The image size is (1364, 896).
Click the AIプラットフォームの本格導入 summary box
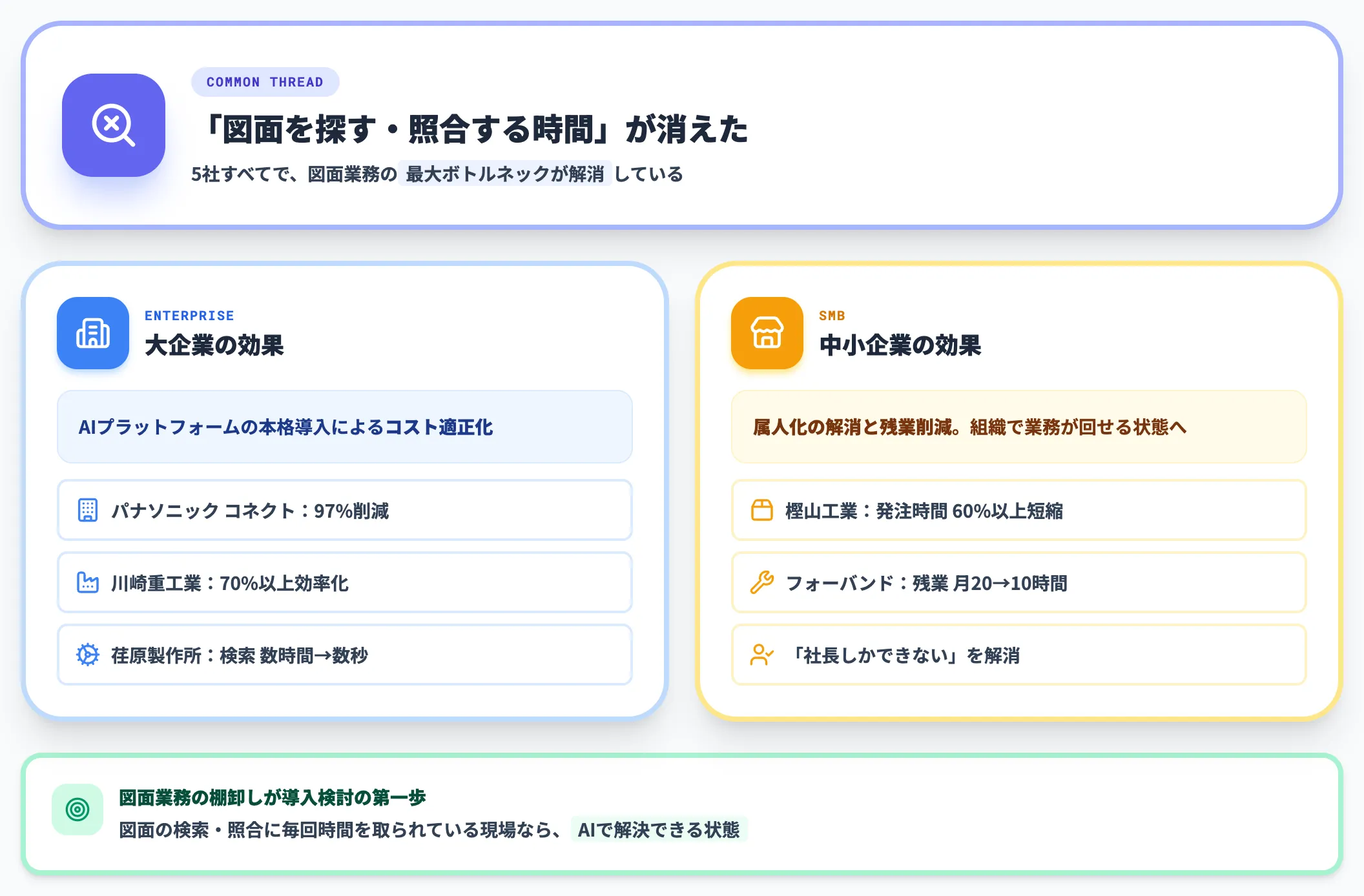[345, 427]
